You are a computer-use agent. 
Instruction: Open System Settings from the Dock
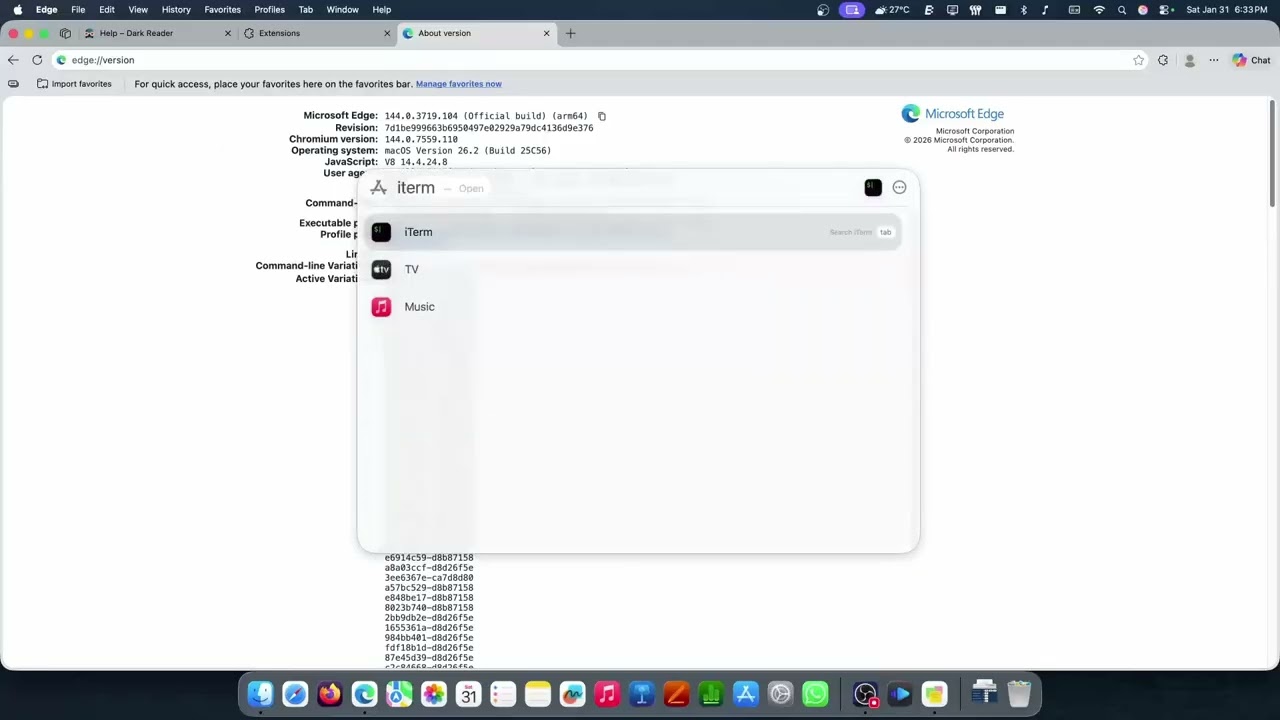(x=780, y=693)
